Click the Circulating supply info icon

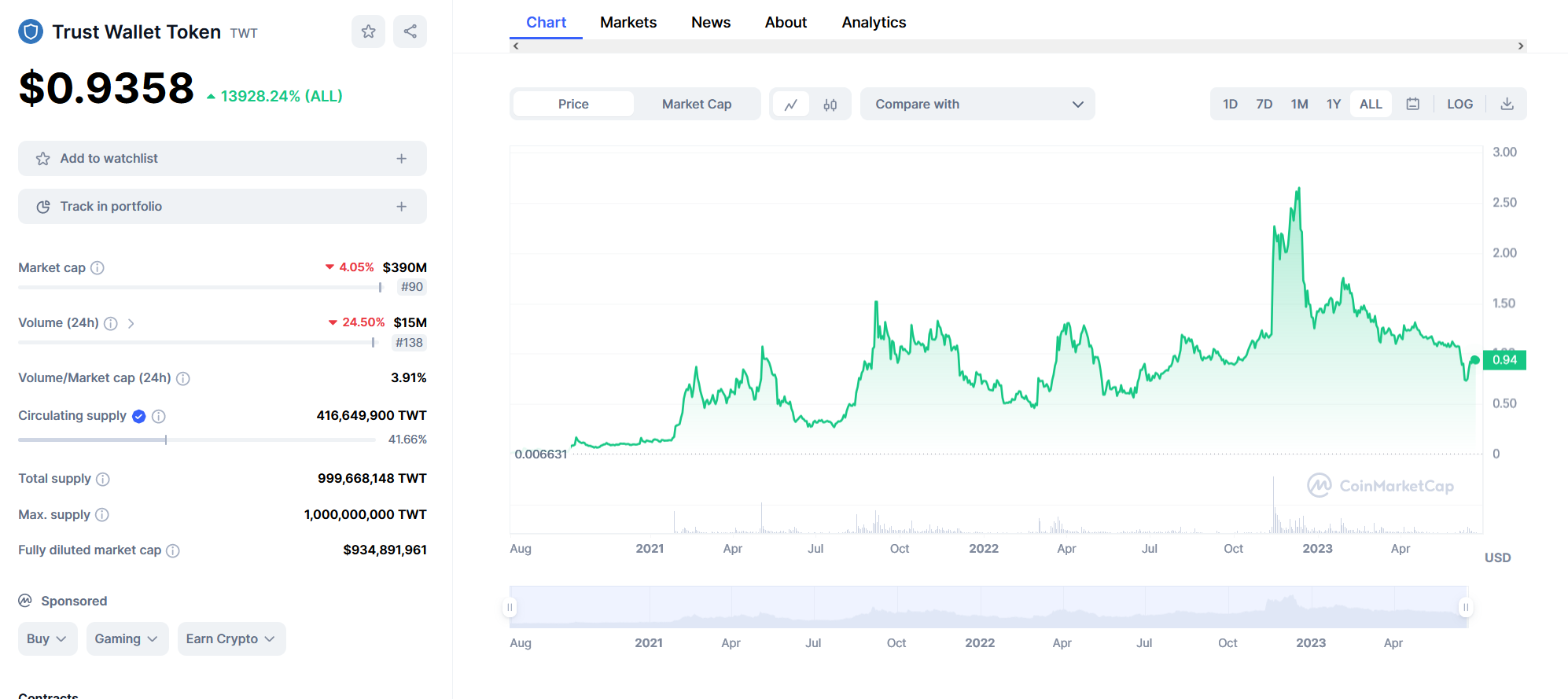pyautogui.click(x=159, y=416)
